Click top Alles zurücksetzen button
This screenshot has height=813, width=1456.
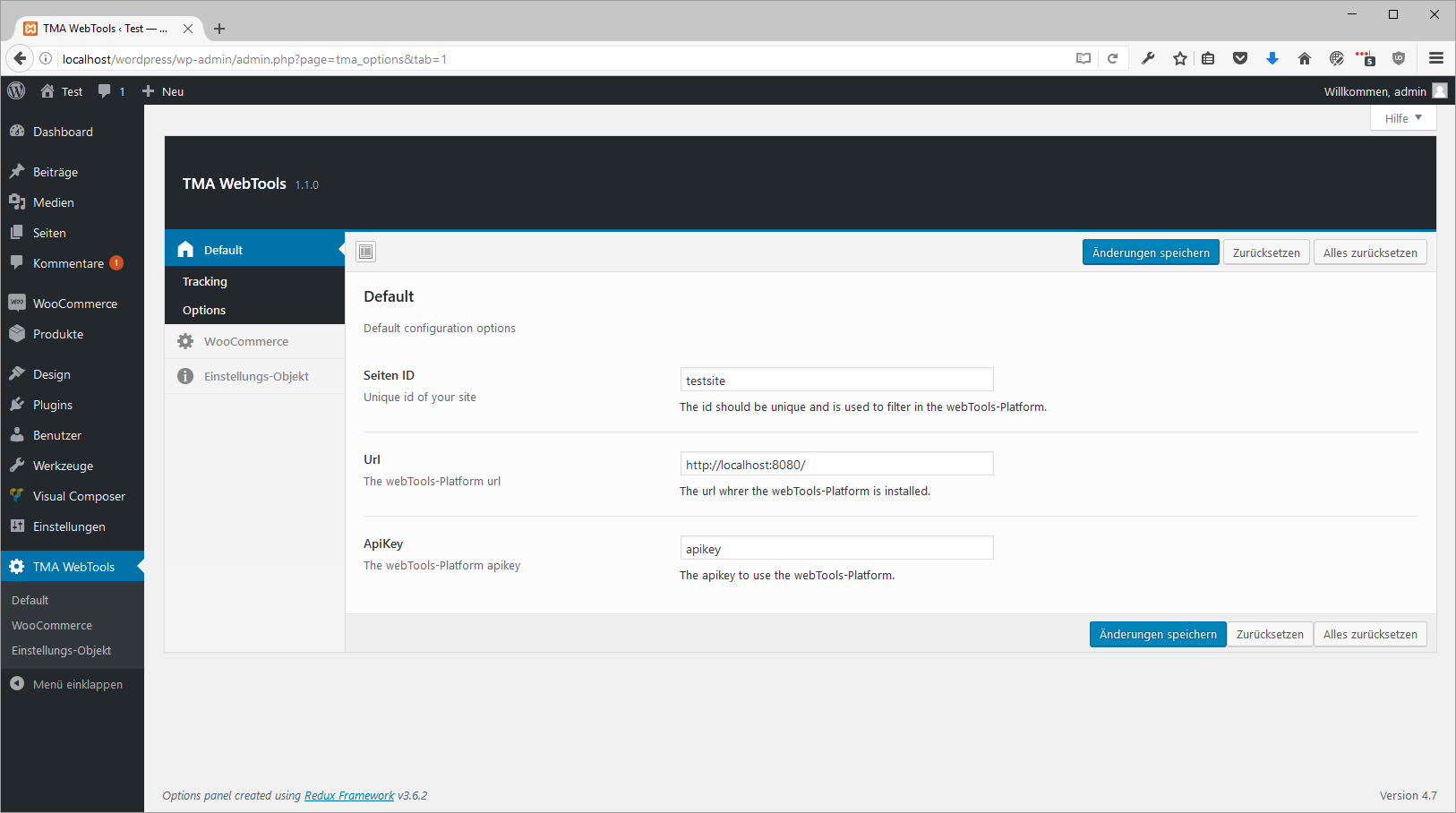[1370, 252]
